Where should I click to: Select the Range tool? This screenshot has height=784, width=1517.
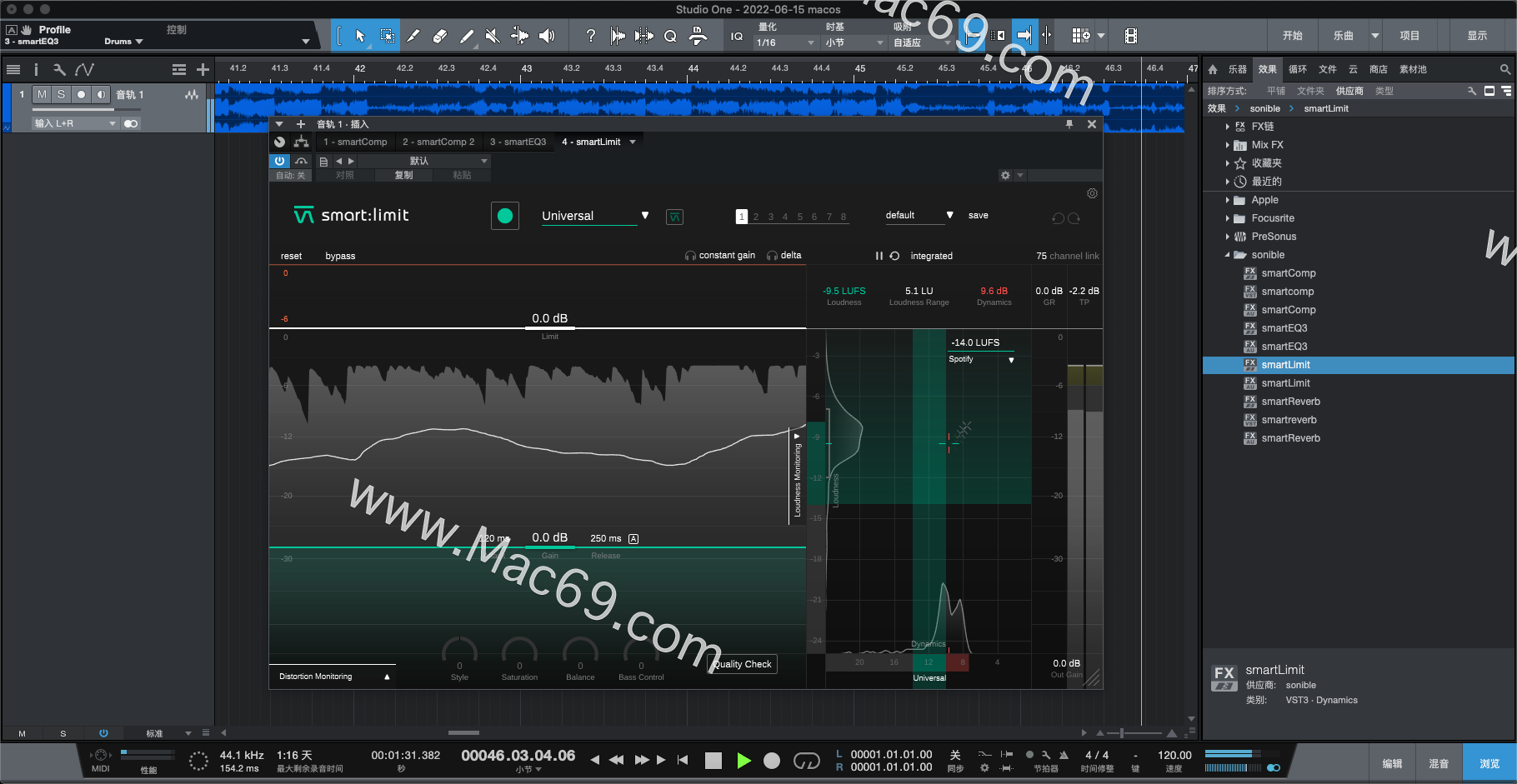click(x=388, y=36)
